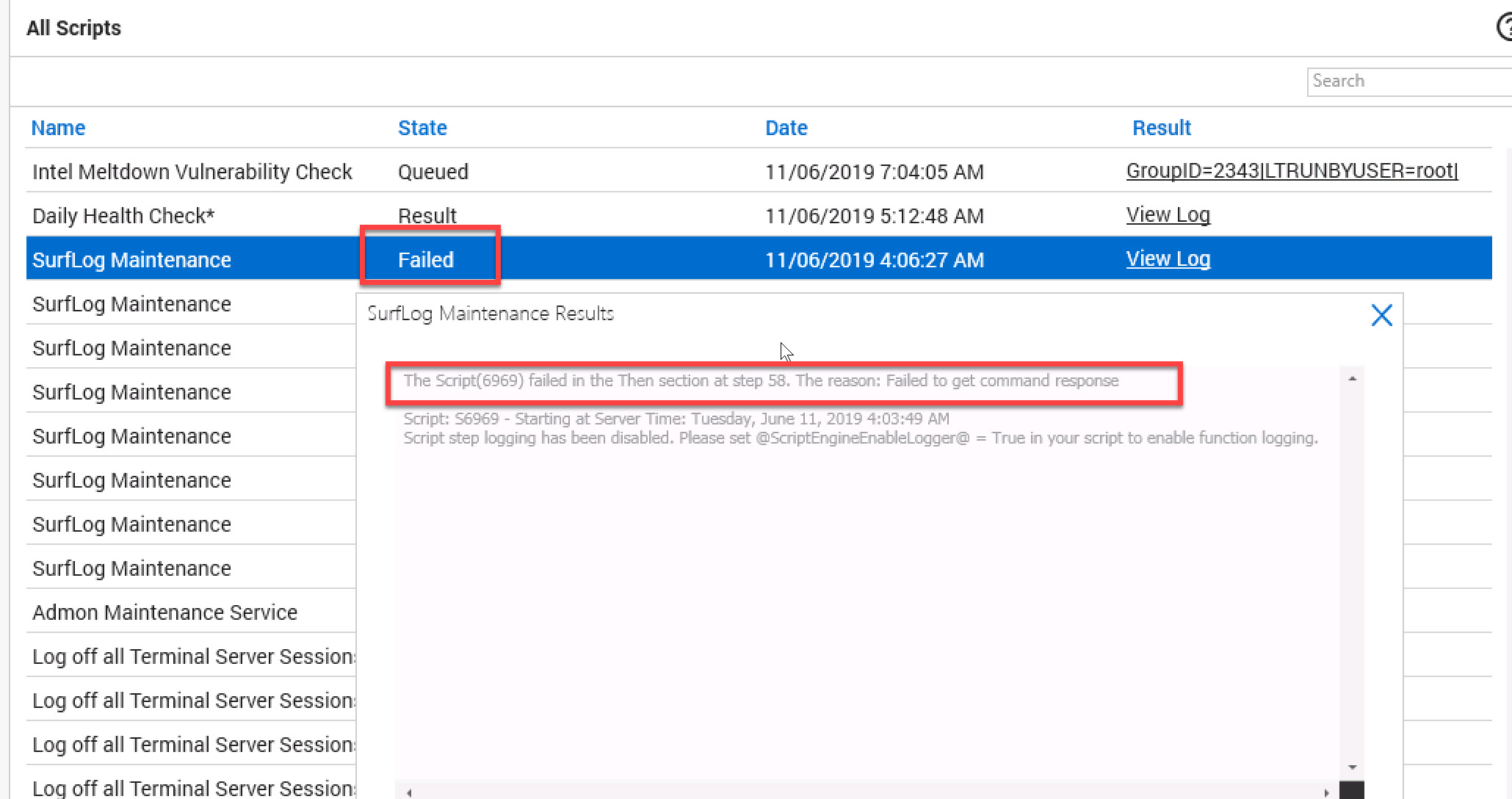Open View Log for Daily Health Check
Screen dimensions: 1512x799
click(x=1168, y=215)
